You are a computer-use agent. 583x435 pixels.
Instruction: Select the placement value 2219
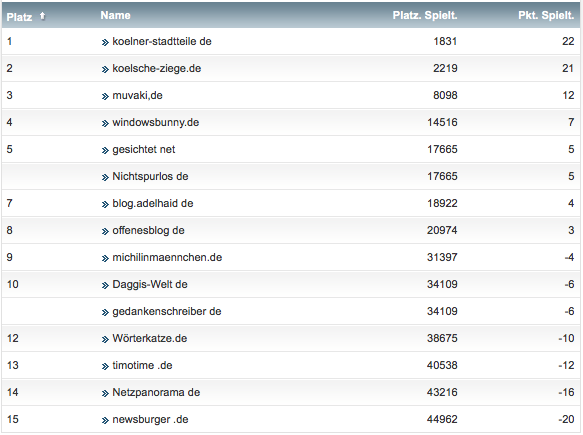[445, 68]
